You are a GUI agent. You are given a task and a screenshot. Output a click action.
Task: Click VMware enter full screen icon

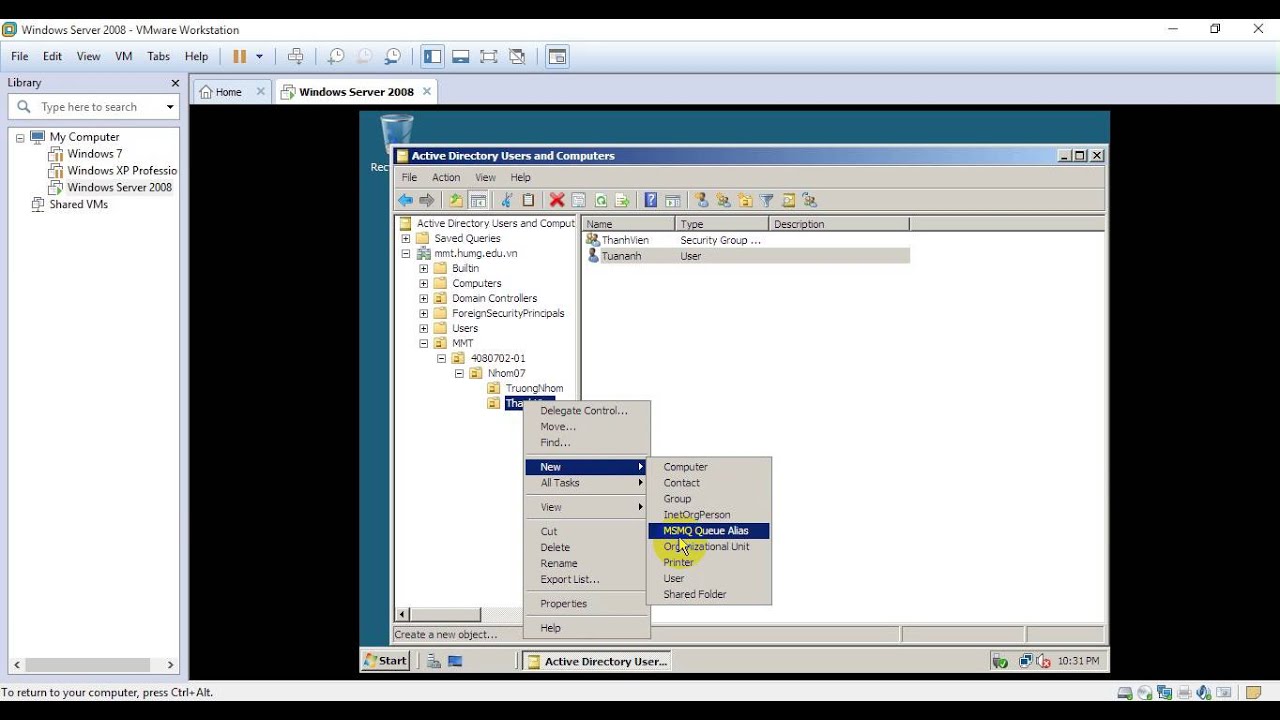tap(489, 57)
